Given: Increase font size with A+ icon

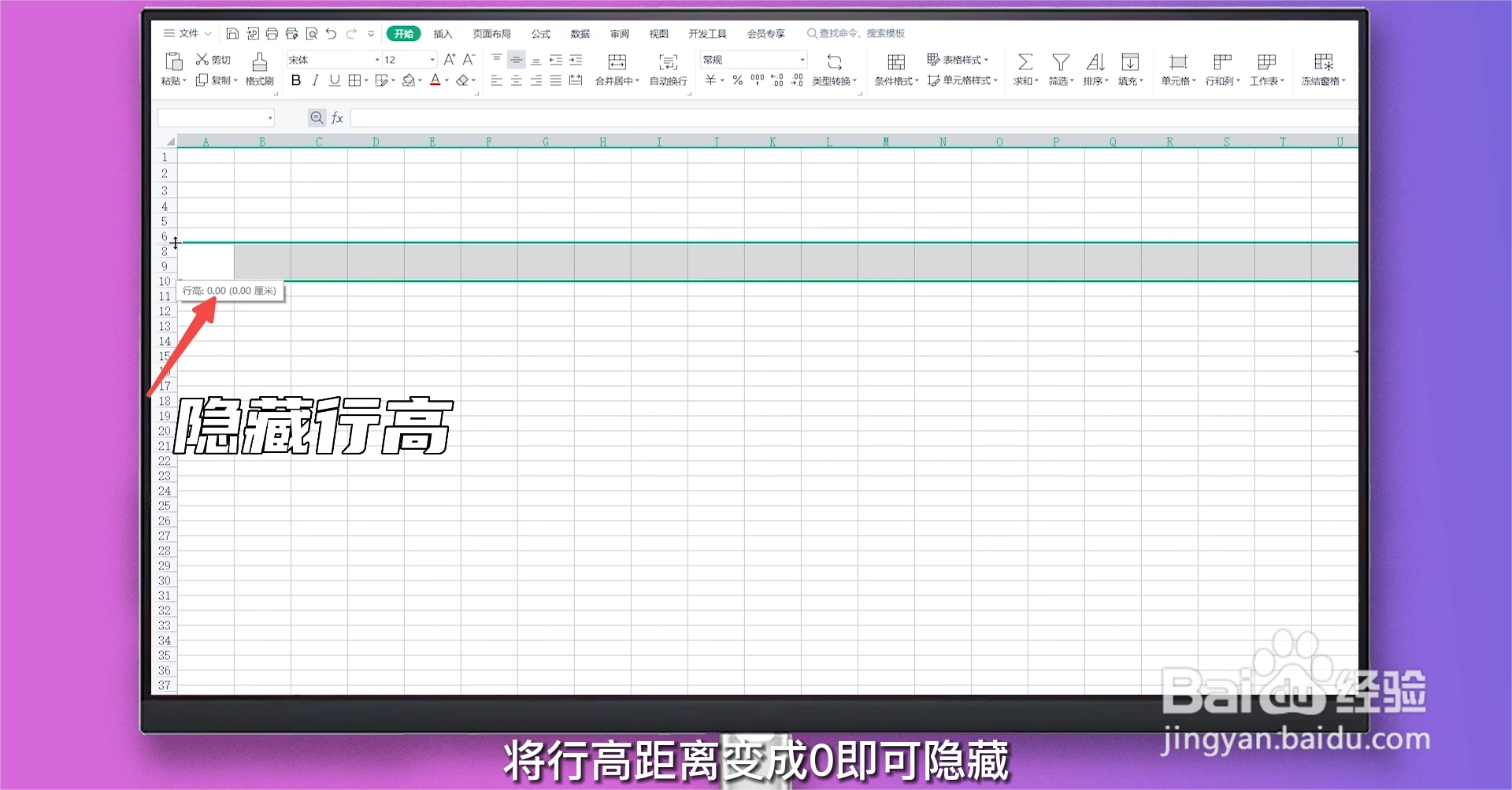Looking at the screenshot, I should coord(449,60).
